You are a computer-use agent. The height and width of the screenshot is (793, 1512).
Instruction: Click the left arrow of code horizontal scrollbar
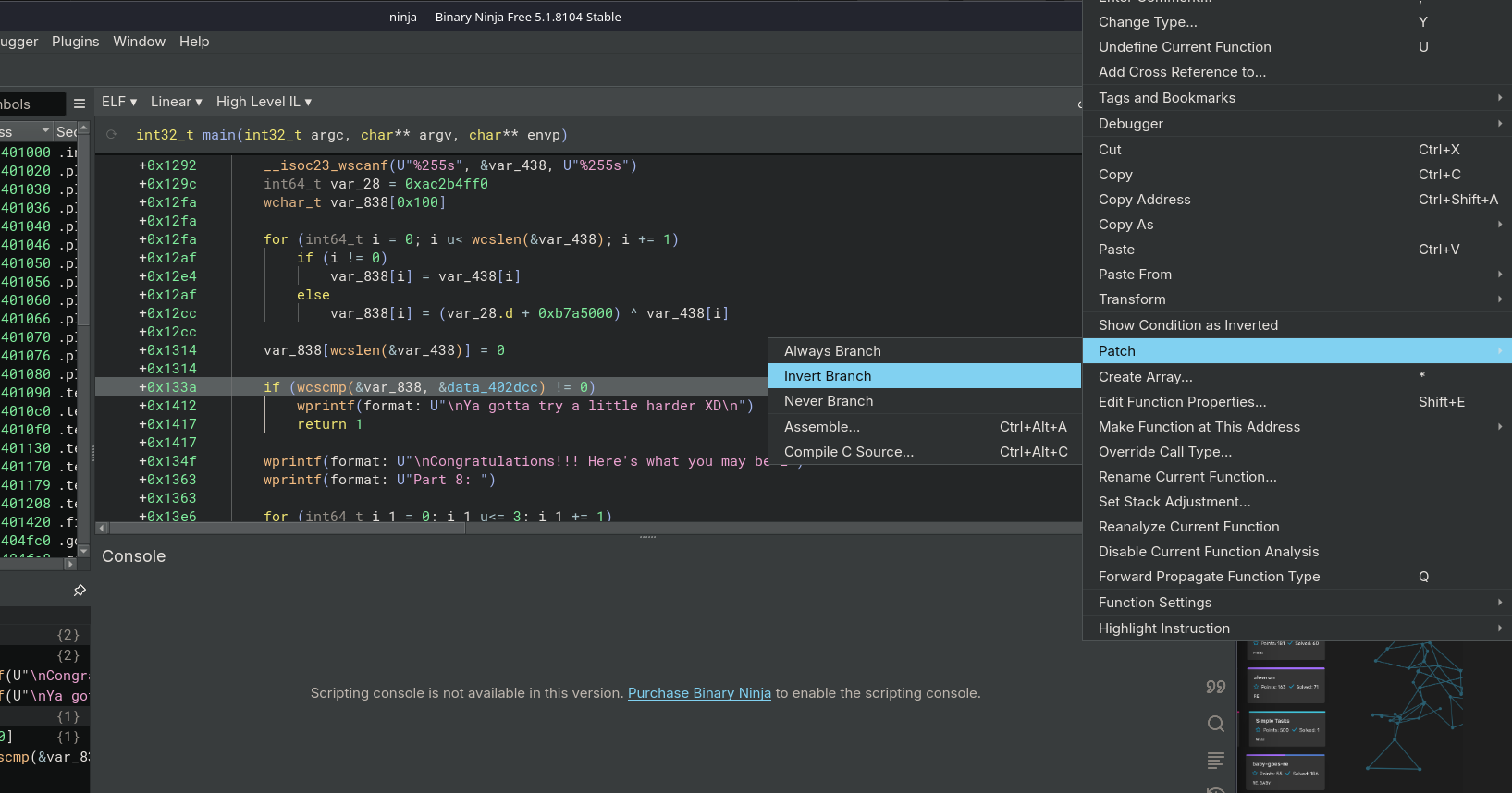[x=103, y=528]
